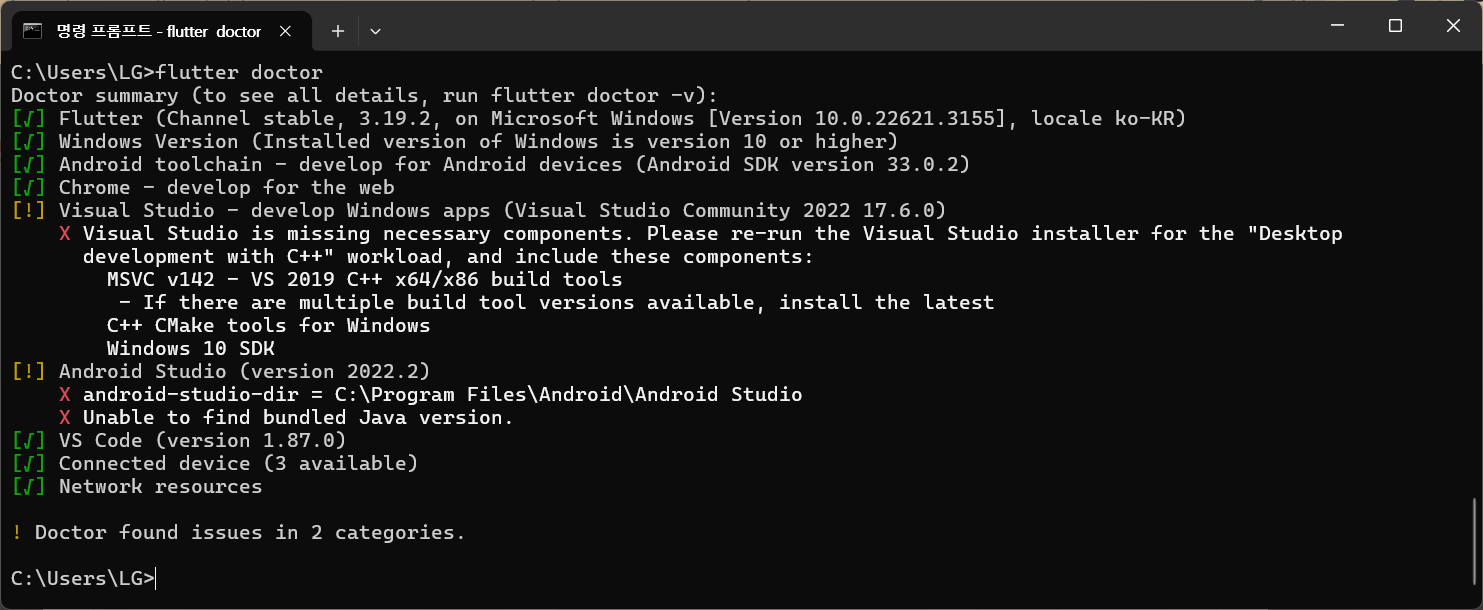Click the 'Windows Version' check line
The width and height of the screenshot is (1483, 610).
[455, 142]
